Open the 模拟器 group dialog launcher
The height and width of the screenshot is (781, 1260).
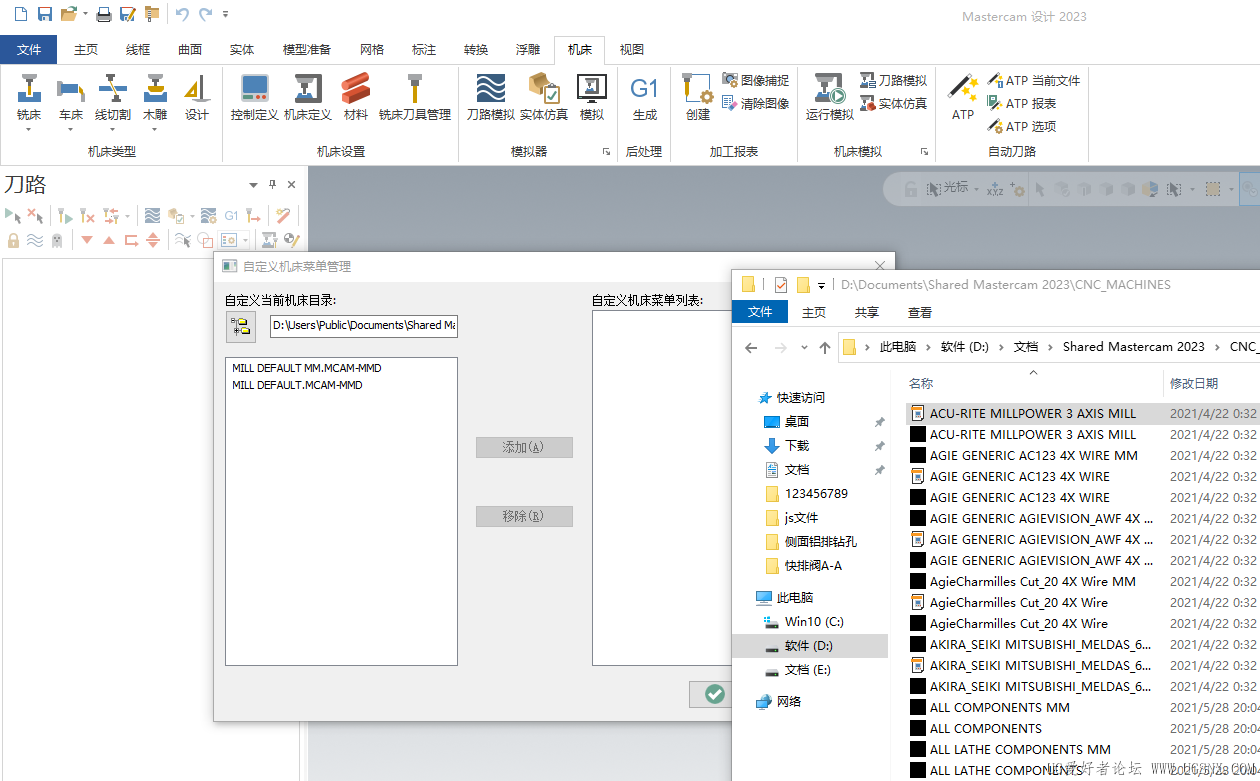(x=606, y=152)
